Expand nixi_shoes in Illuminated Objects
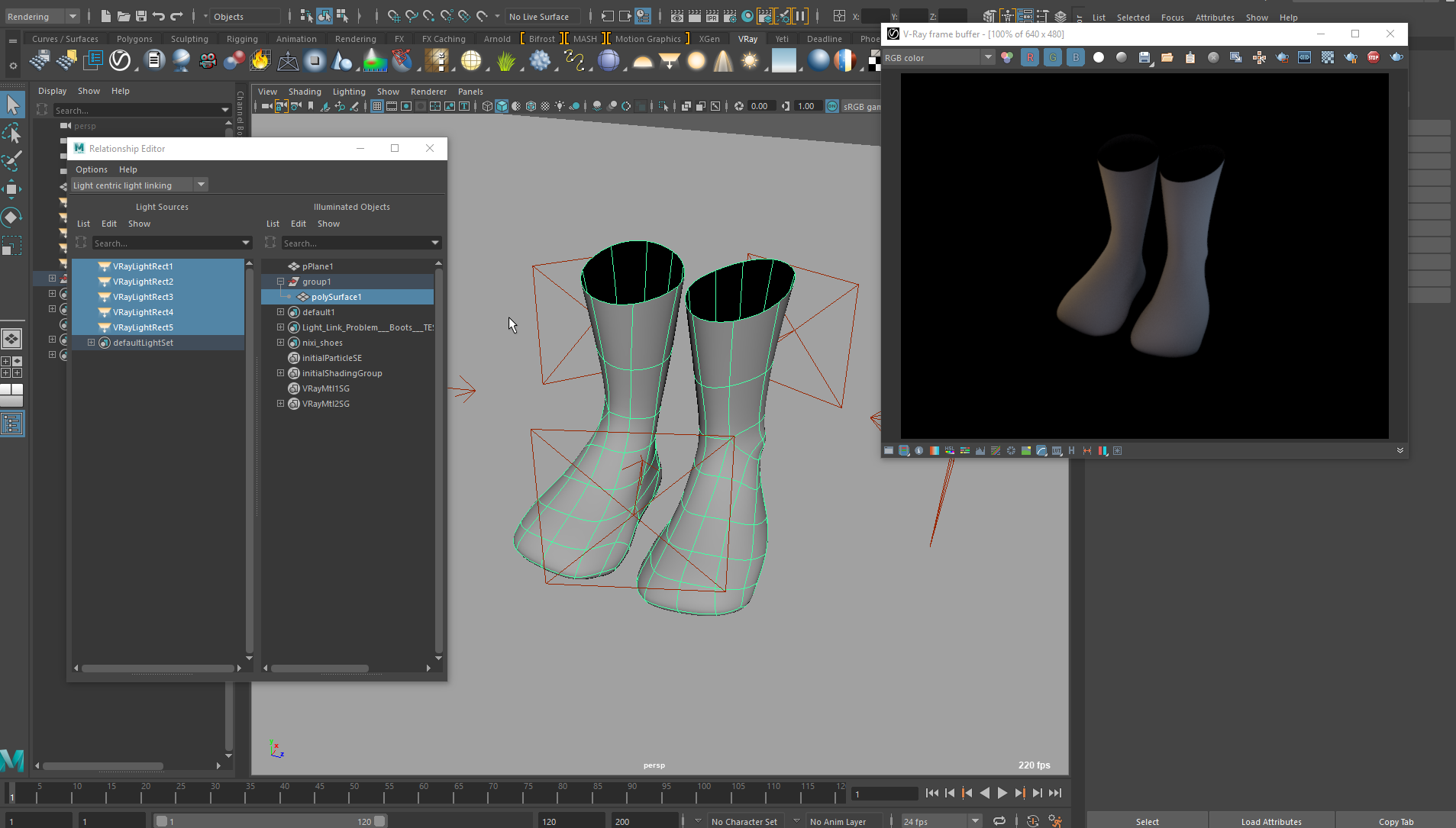Image resolution: width=1456 pixels, height=828 pixels. click(x=280, y=343)
